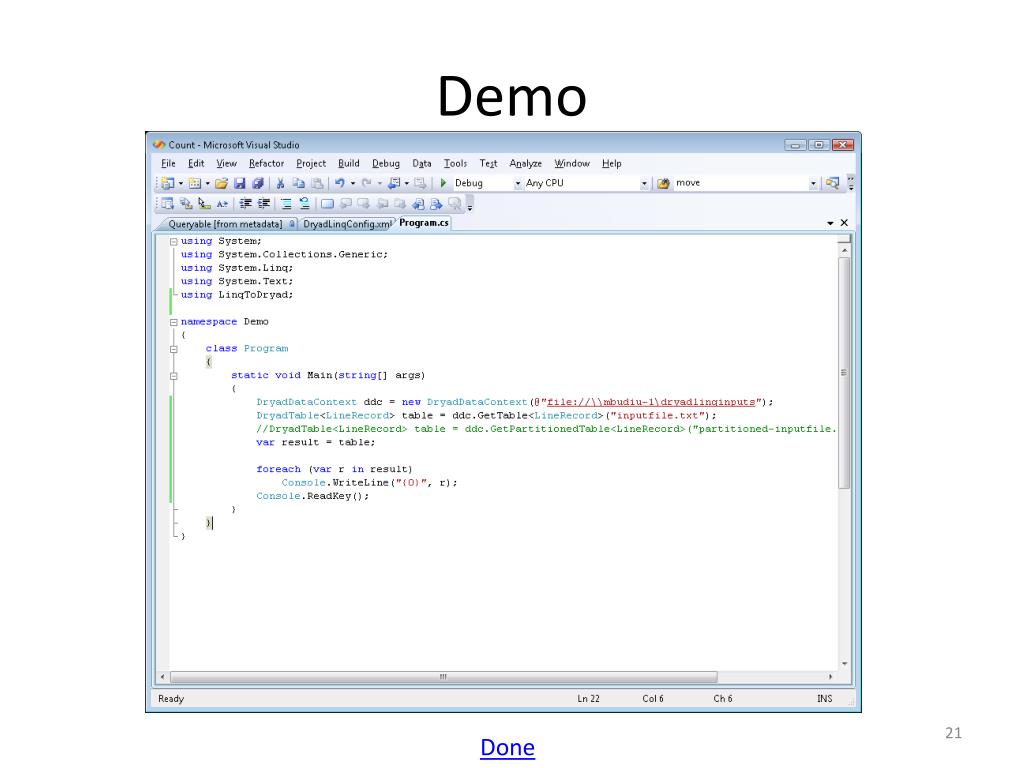Click in the move find input field

pyautogui.click(x=741, y=184)
